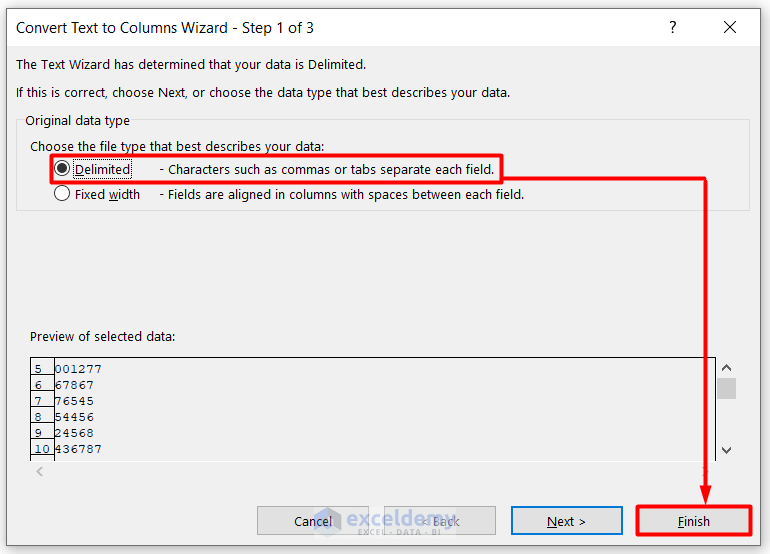This screenshot has height=554, width=770.
Task: Click the preview scroll down arrow
Action: click(x=727, y=450)
